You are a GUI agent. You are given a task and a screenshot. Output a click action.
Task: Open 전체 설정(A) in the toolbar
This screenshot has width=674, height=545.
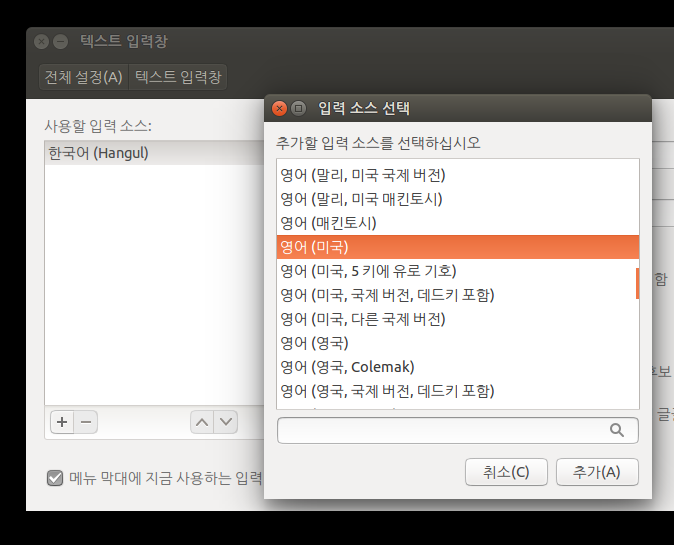[x=84, y=77]
